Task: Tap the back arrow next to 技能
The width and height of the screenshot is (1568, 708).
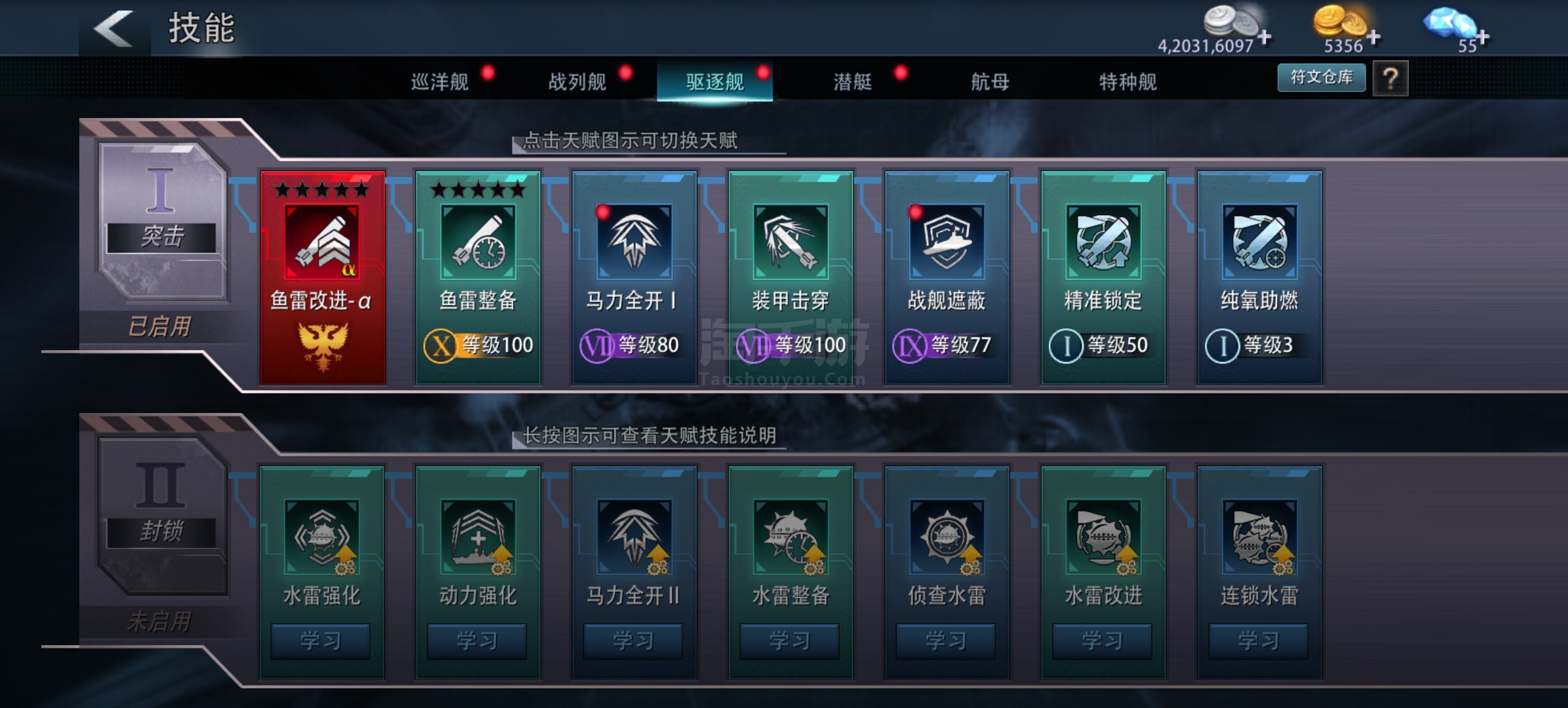Action: (x=113, y=28)
